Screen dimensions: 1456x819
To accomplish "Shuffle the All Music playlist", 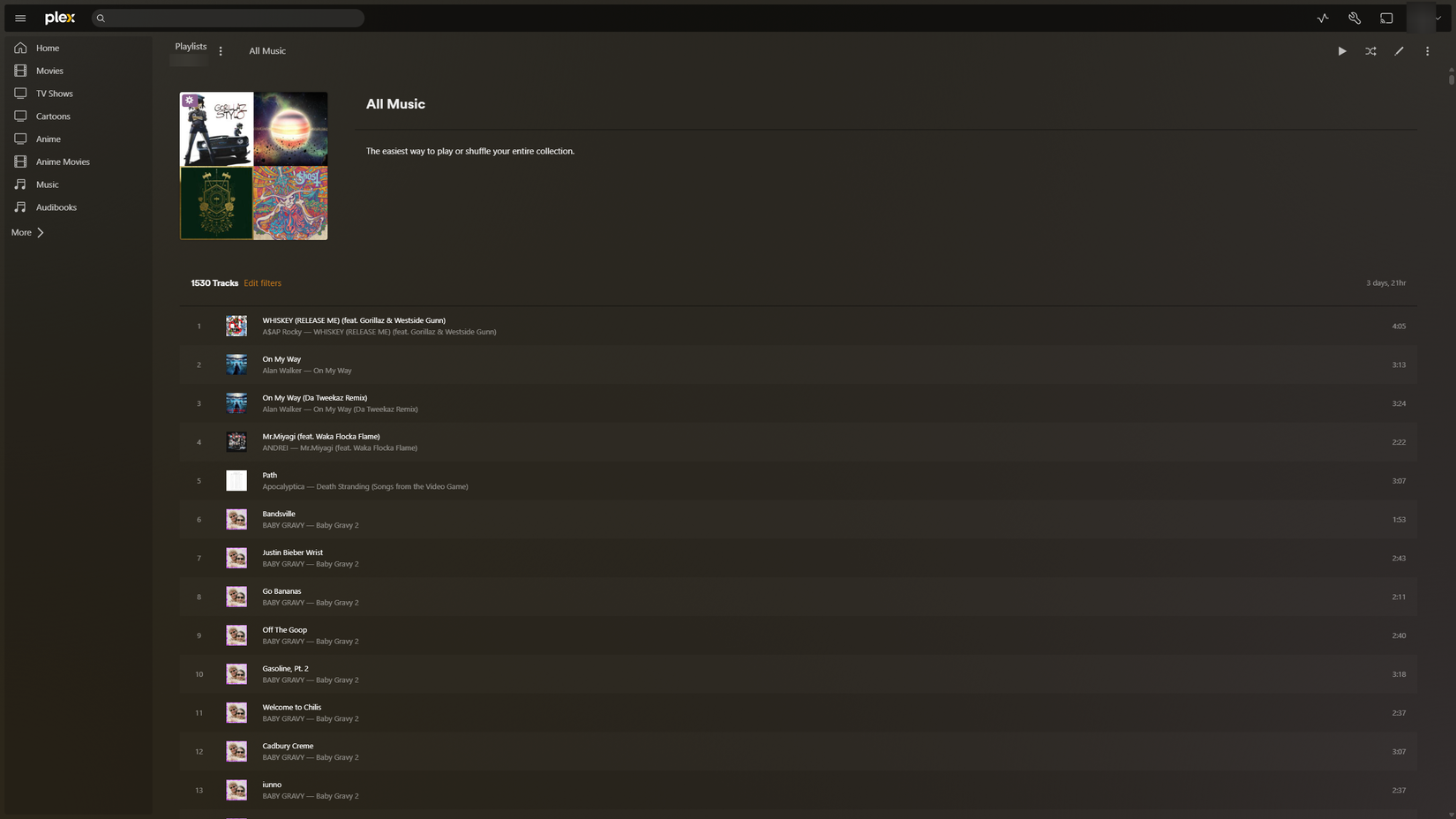I will tap(1370, 51).
